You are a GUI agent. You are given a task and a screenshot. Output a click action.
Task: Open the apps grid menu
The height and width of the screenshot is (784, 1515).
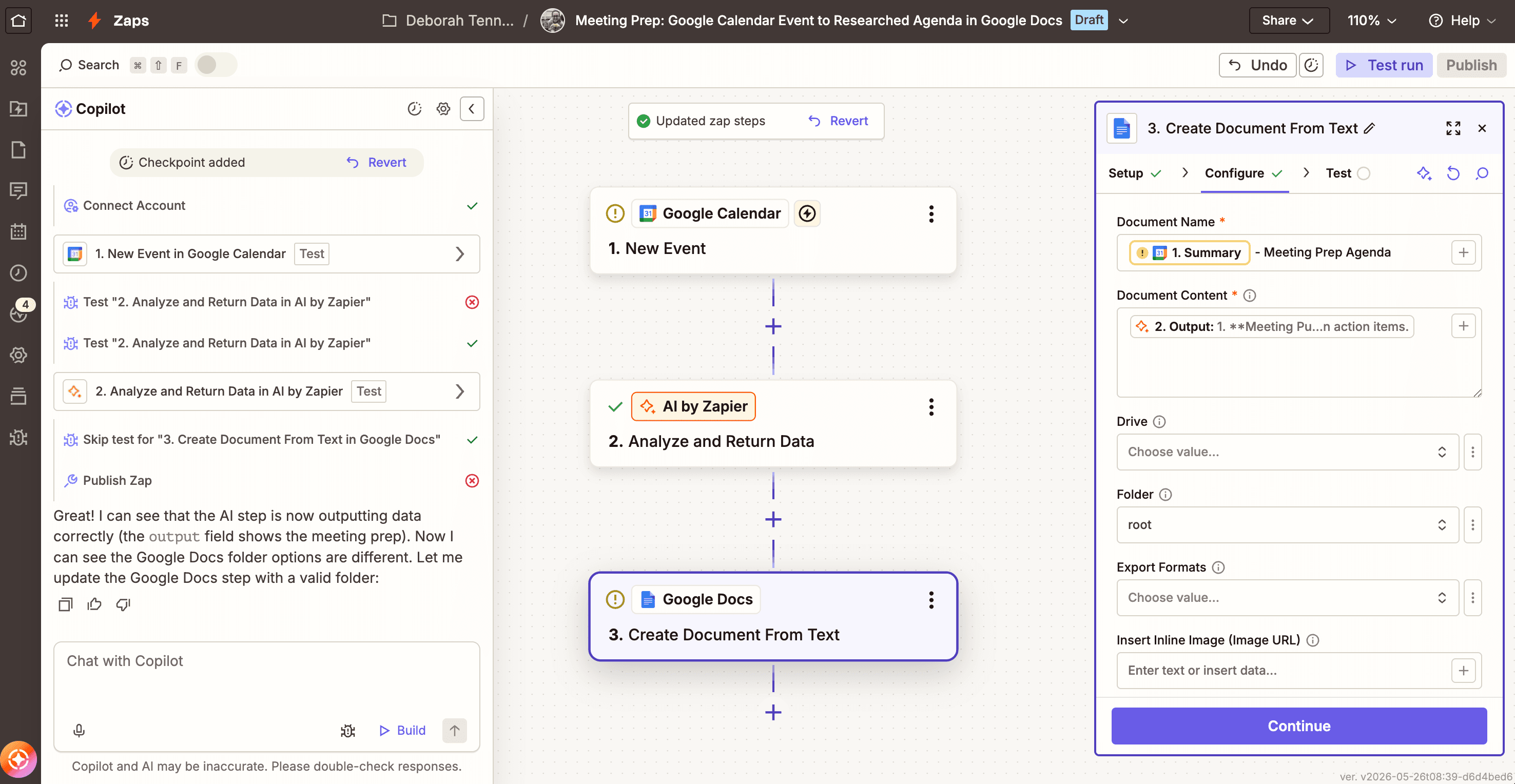coord(61,21)
